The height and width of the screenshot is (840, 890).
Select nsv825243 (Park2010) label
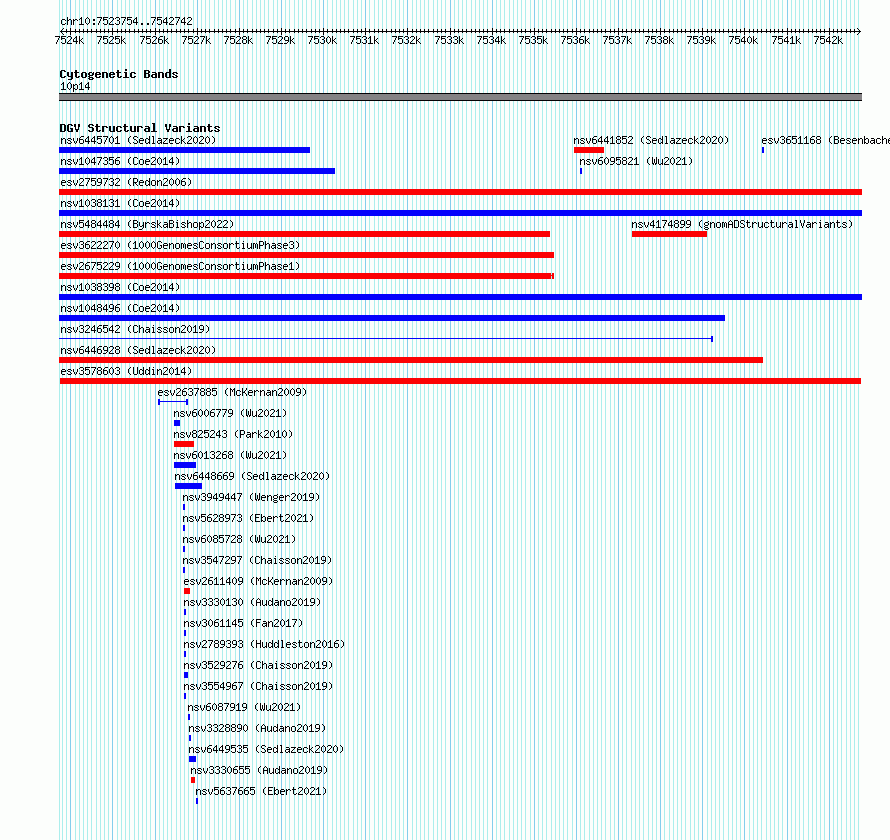point(233,434)
